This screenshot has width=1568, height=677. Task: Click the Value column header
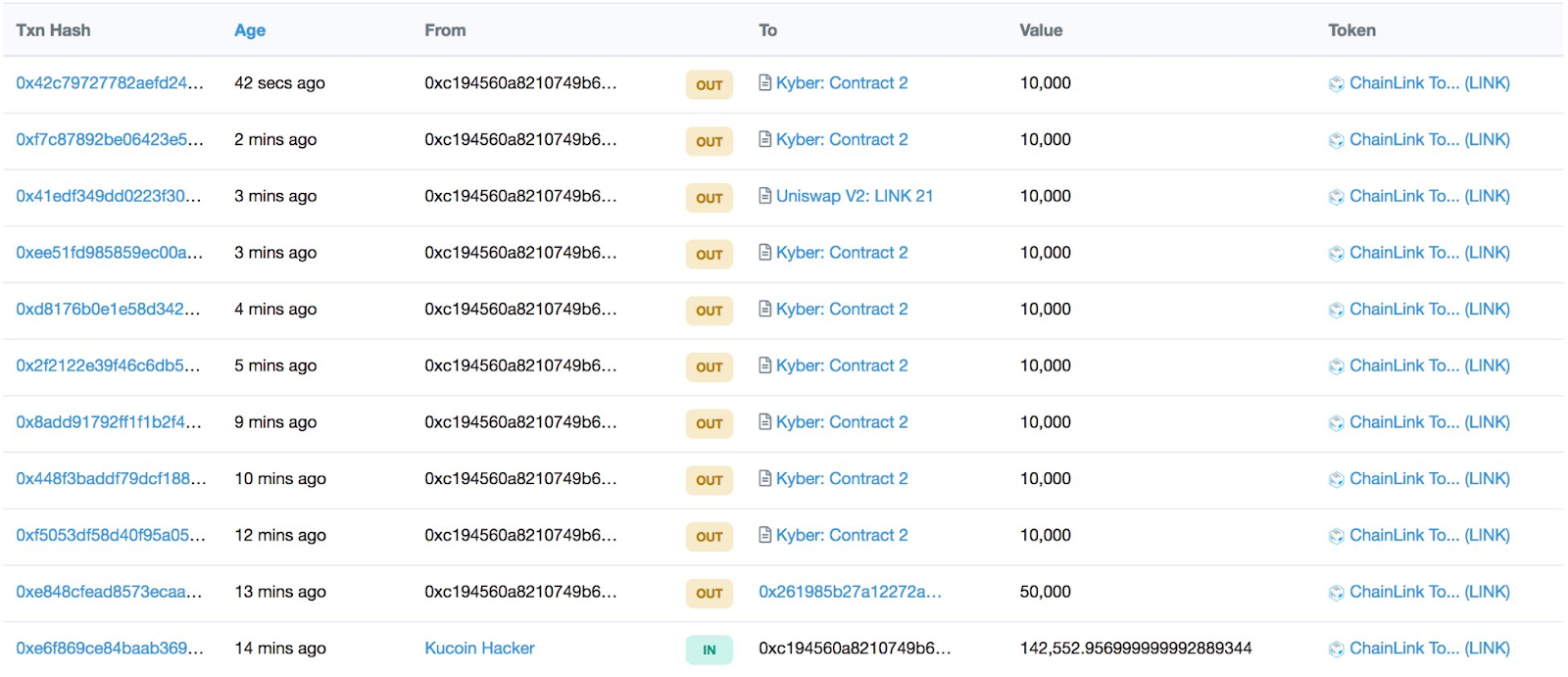point(1041,30)
